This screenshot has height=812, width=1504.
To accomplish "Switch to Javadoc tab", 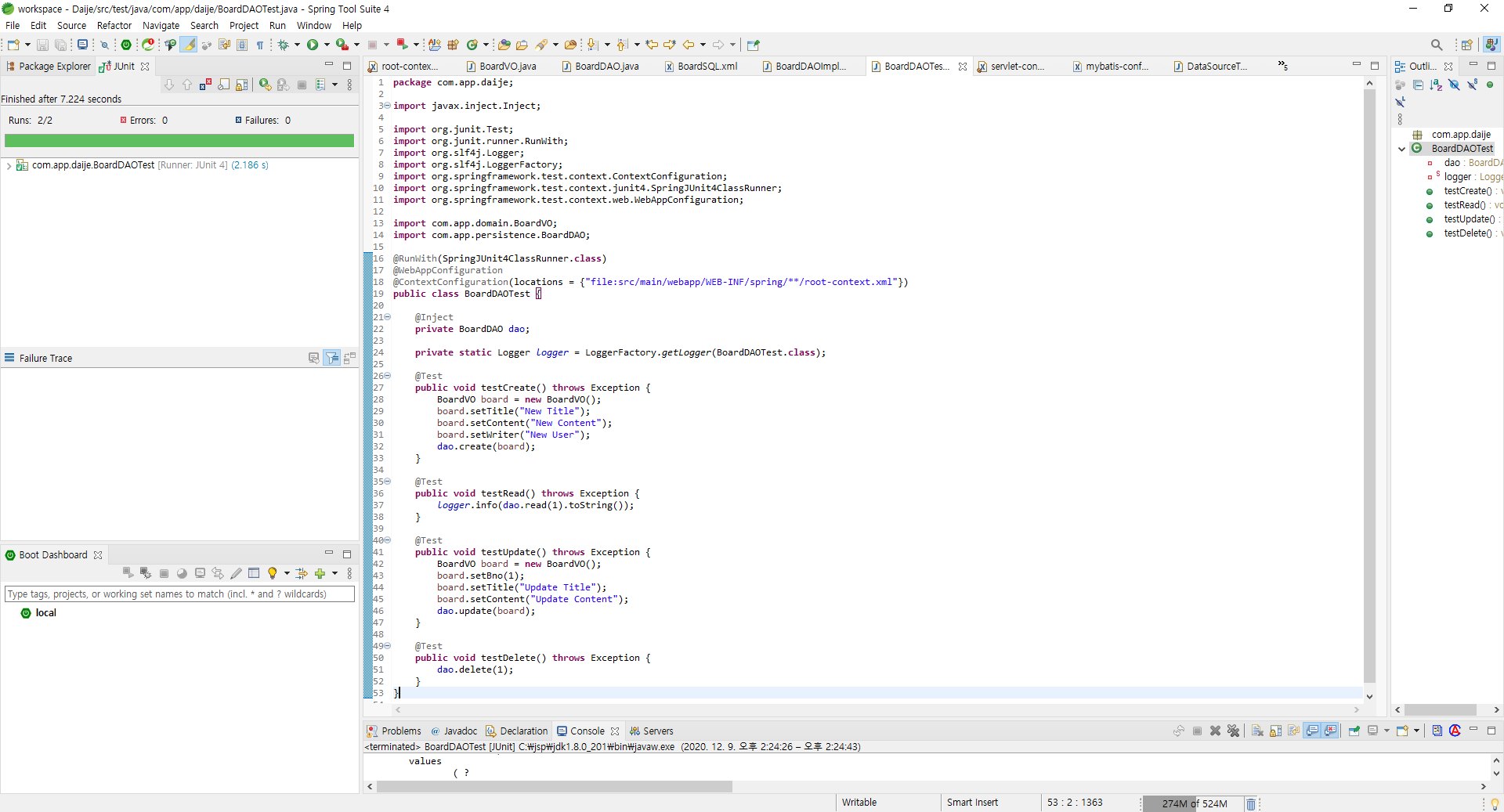I will 454,731.
